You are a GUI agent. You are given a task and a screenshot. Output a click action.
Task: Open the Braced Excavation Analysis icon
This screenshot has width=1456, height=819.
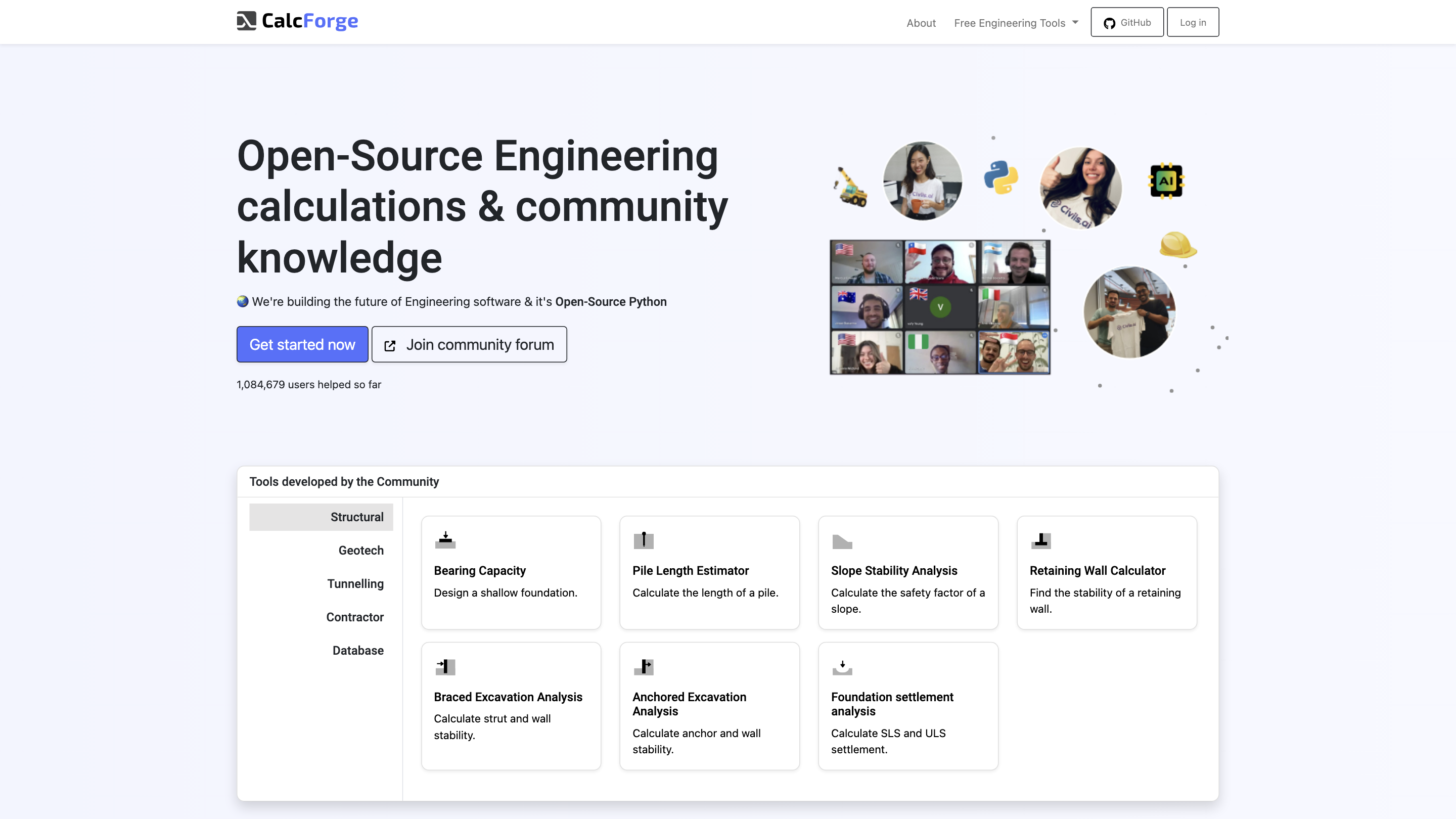tap(445, 666)
